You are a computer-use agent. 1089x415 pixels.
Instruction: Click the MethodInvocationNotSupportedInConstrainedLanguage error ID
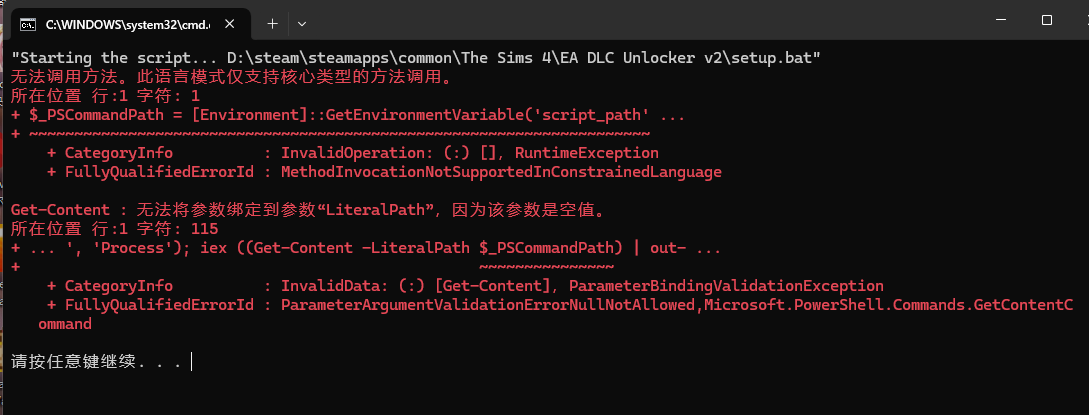pyautogui.click(x=500, y=172)
